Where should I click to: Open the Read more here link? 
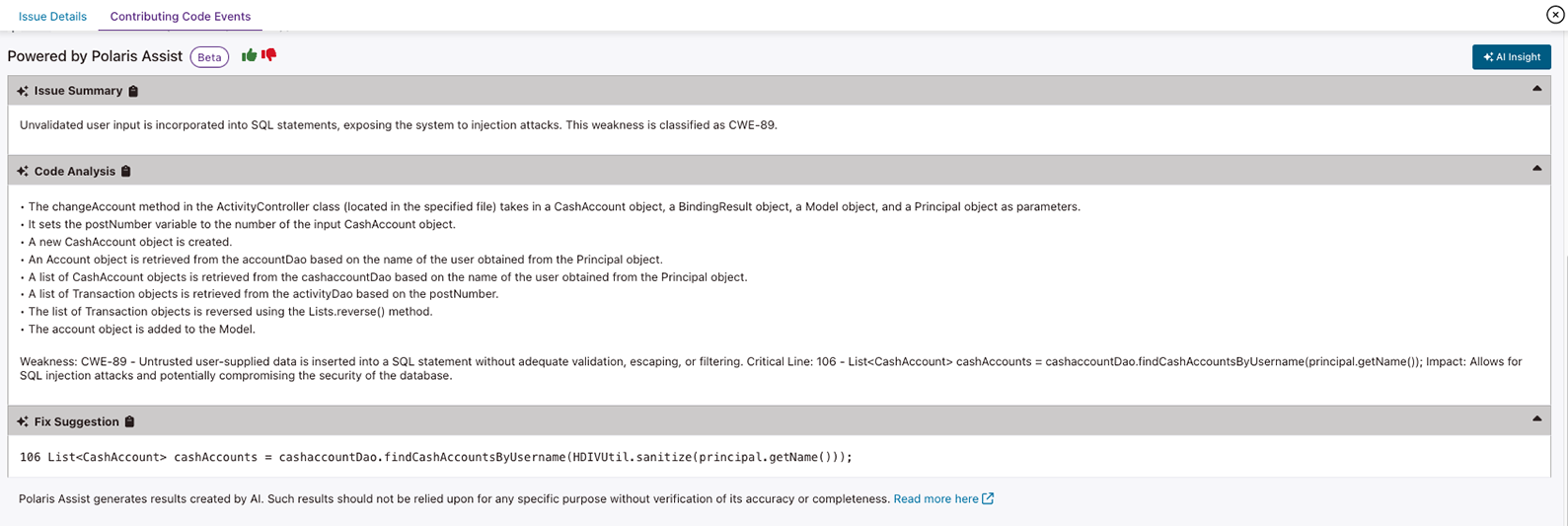click(935, 499)
